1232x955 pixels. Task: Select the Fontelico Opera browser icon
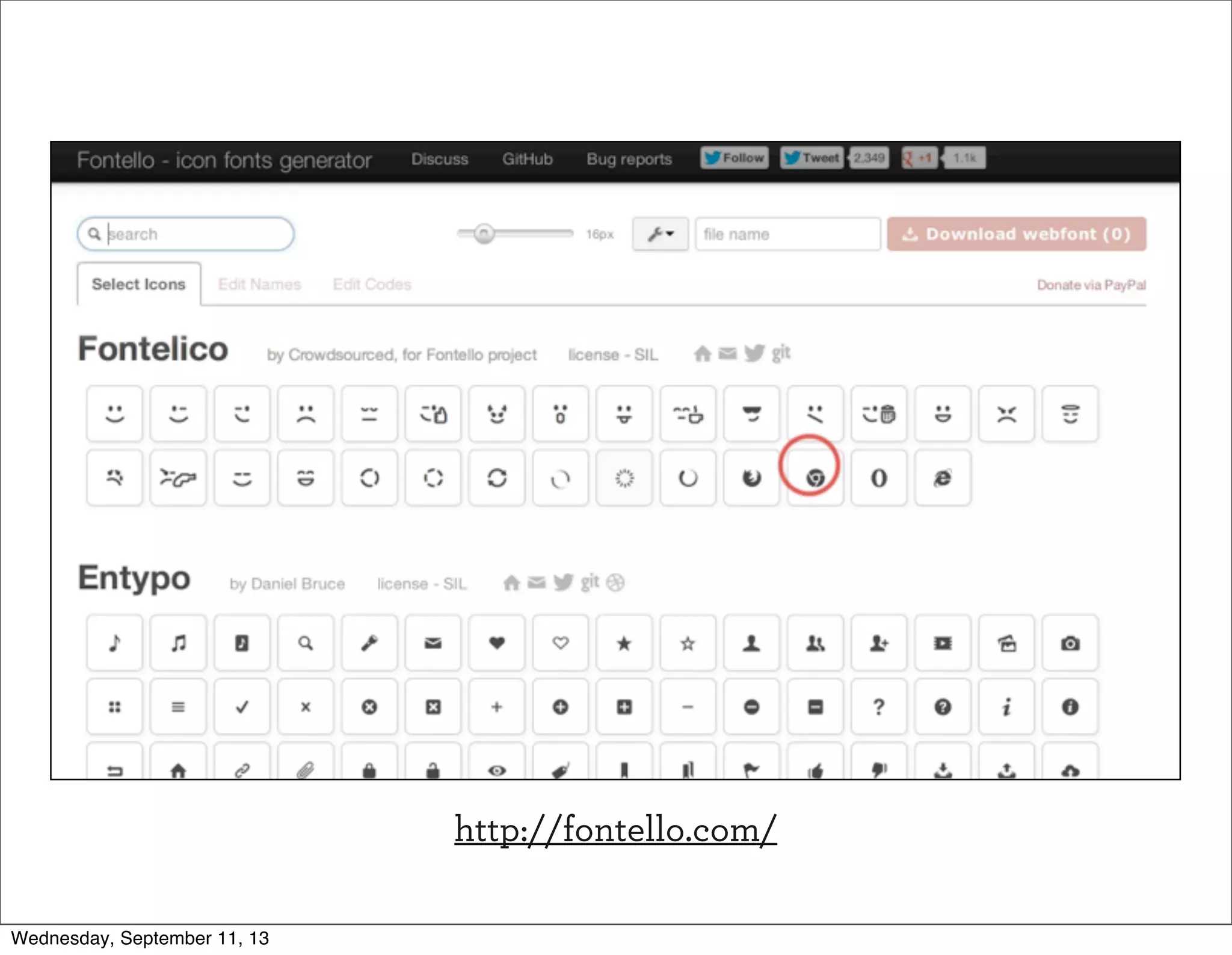(x=879, y=478)
